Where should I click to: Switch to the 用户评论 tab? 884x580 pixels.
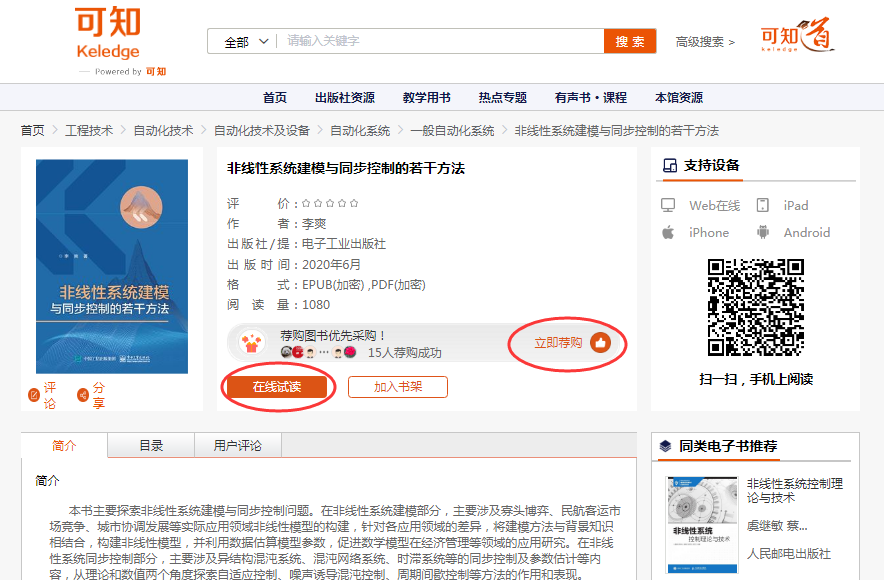[238, 446]
